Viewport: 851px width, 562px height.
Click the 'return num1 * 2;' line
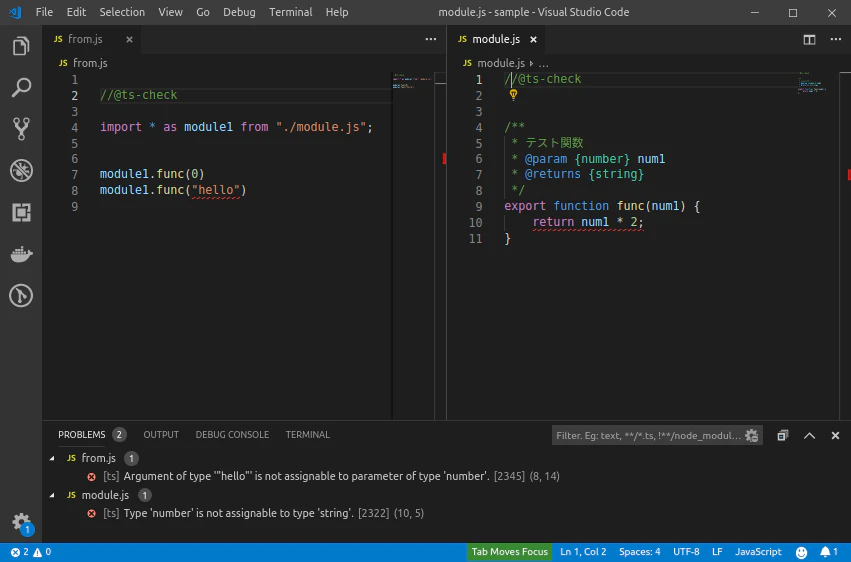pyautogui.click(x=588, y=222)
